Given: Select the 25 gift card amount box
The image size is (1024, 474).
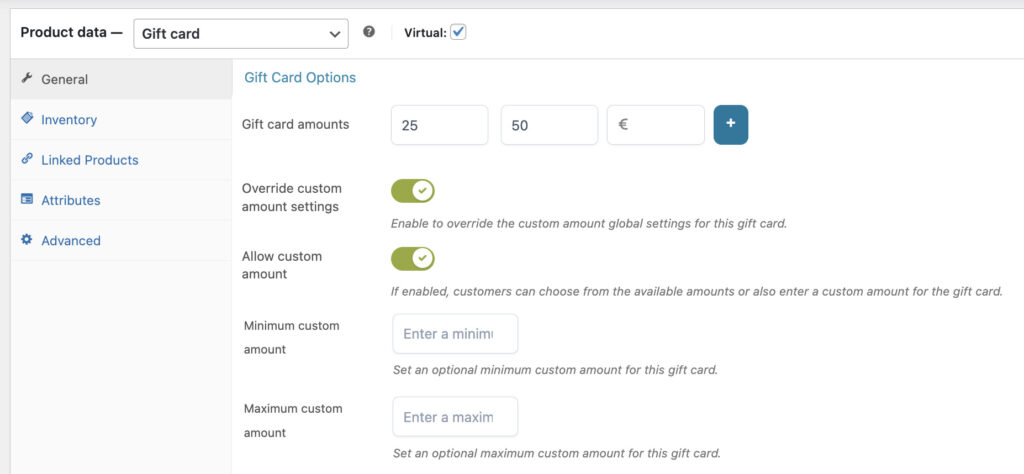Looking at the screenshot, I should coord(440,125).
